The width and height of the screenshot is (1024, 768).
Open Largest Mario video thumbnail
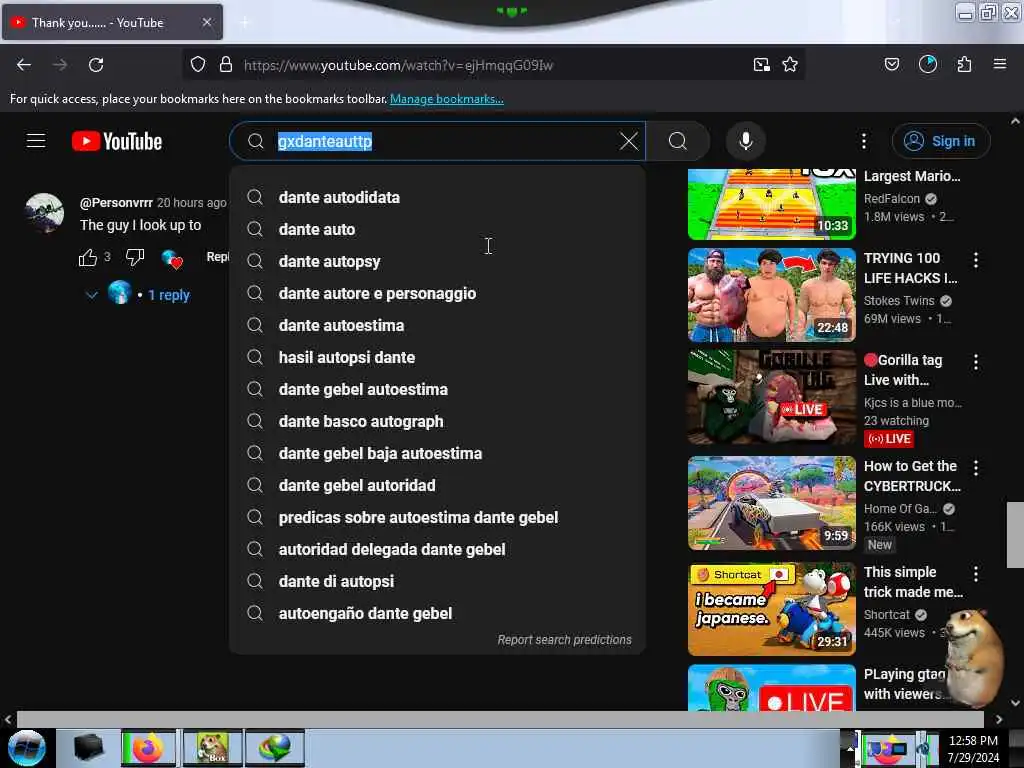pos(771,204)
